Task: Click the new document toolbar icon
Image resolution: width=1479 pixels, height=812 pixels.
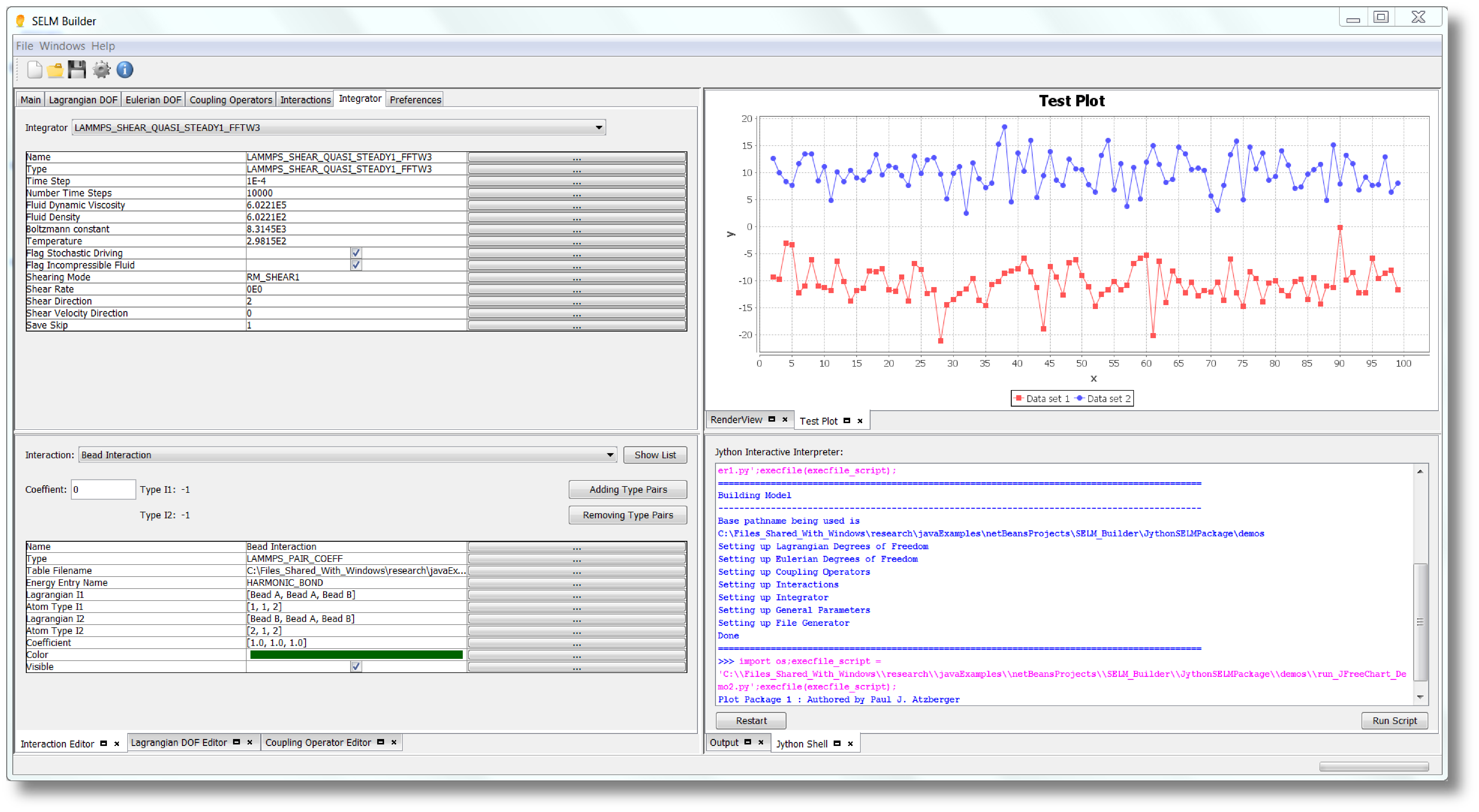Action: tap(34, 69)
